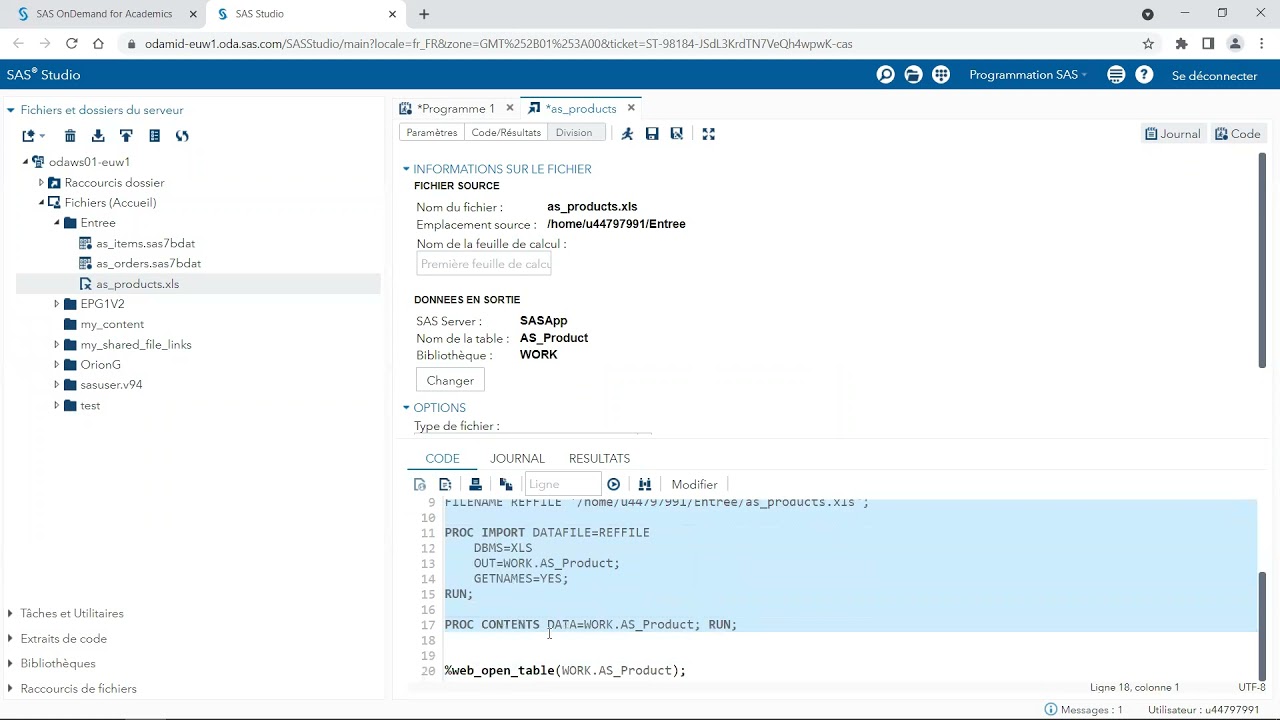Image resolution: width=1280 pixels, height=720 pixels.
Task: Collapse the Fichiers et dossiers du serveur section
Action: click(x=11, y=110)
